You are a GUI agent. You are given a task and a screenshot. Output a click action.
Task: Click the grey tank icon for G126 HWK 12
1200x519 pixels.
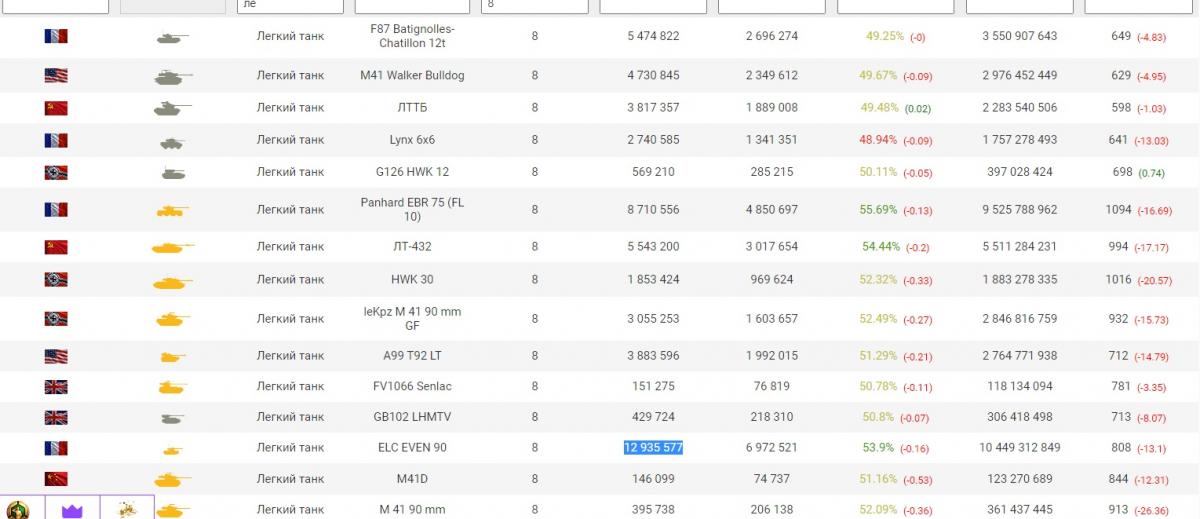coord(173,173)
